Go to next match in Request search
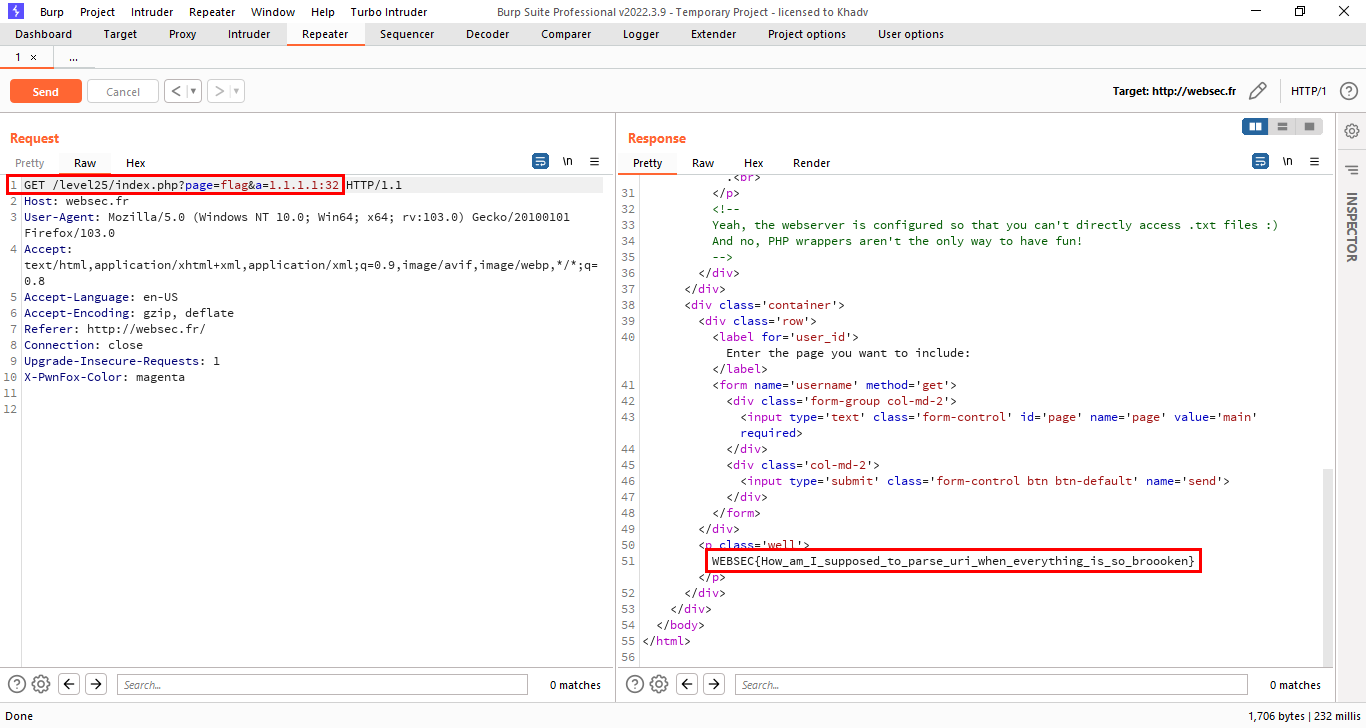 pyautogui.click(x=96, y=684)
